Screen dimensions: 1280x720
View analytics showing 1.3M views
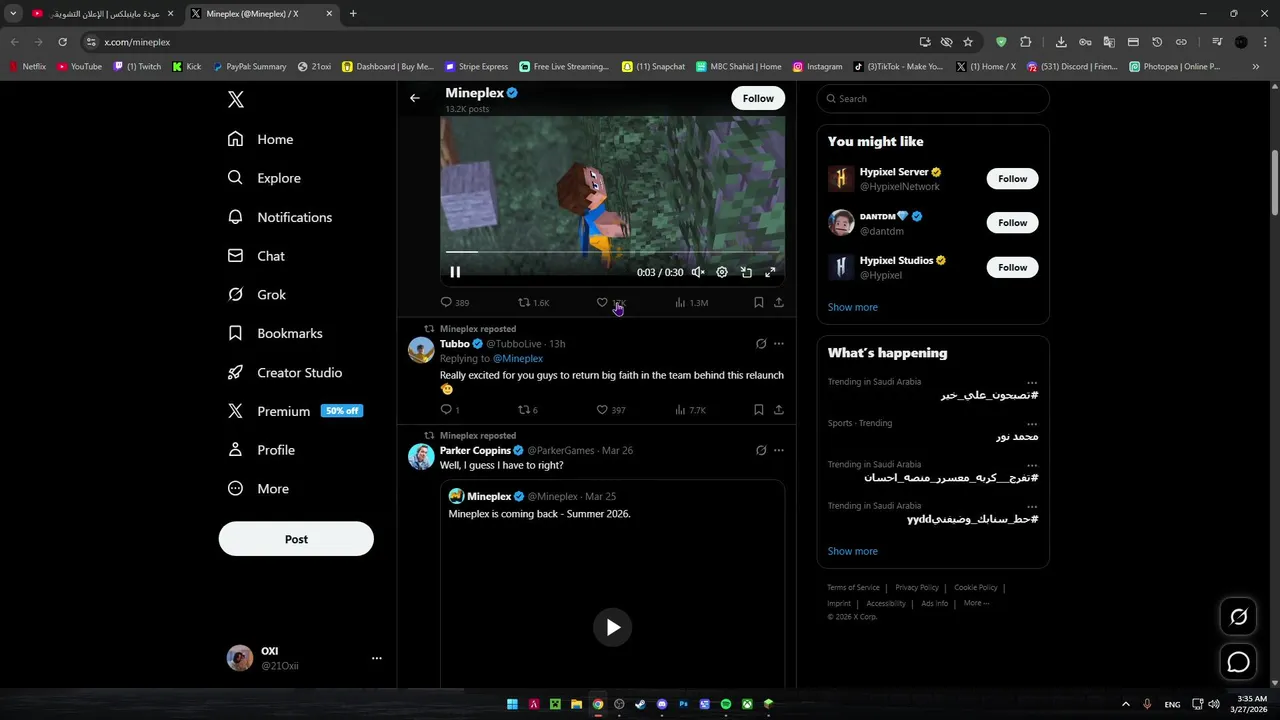coord(691,302)
